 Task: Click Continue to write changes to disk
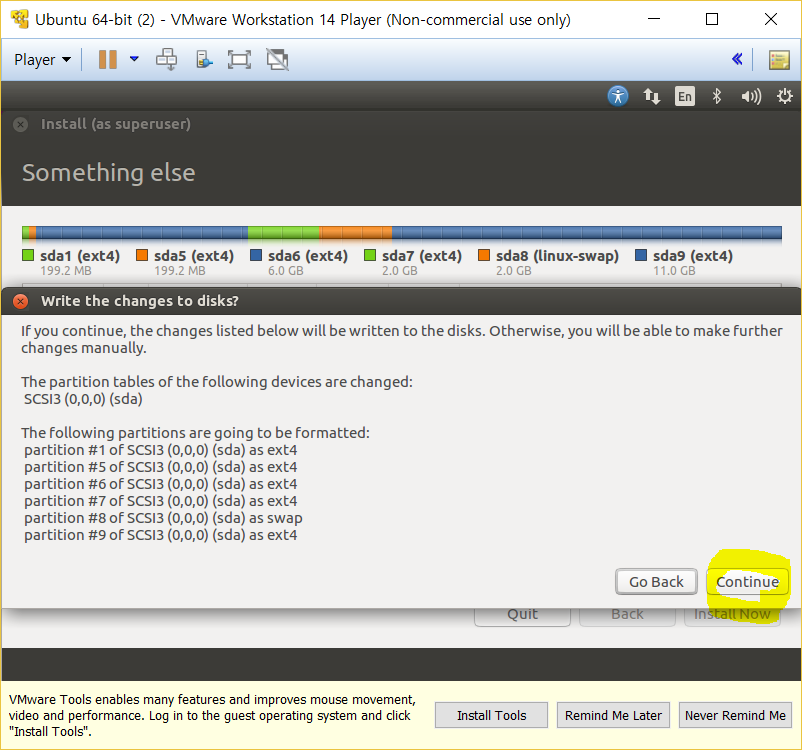pos(747,582)
